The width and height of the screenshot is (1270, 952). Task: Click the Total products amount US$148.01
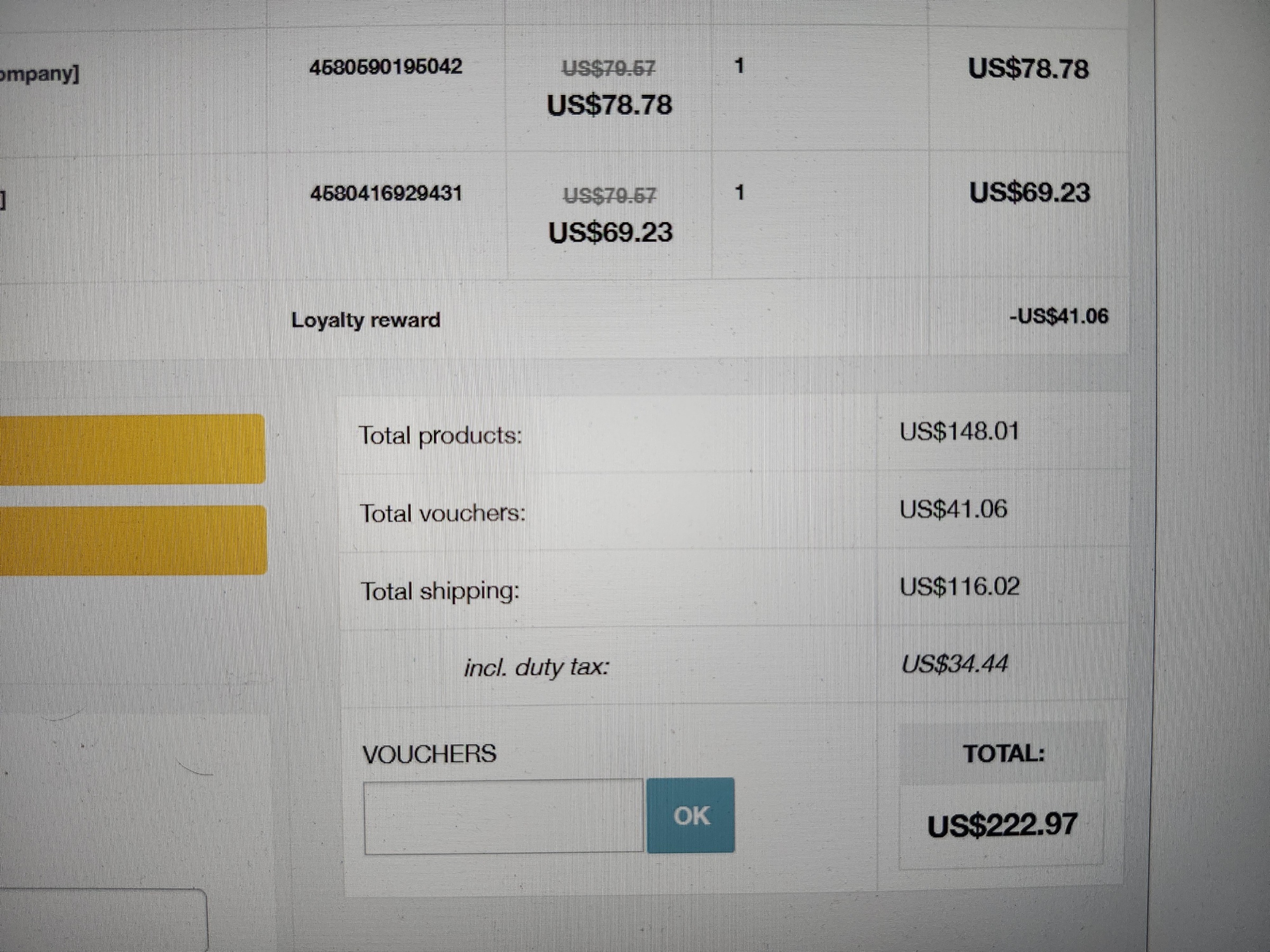(x=959, y=432)
